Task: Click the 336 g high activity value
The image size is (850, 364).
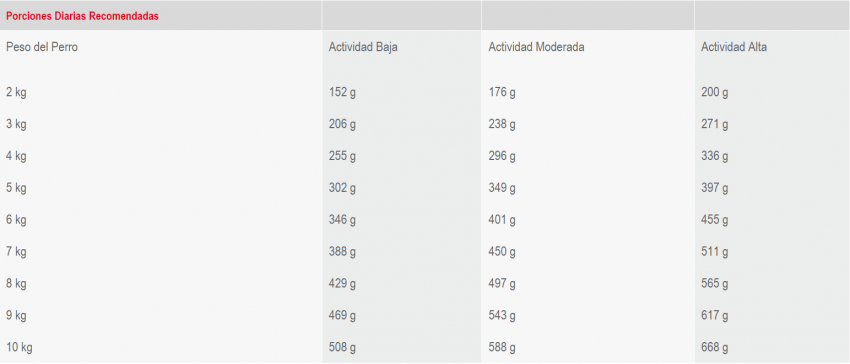Action: 714,156
